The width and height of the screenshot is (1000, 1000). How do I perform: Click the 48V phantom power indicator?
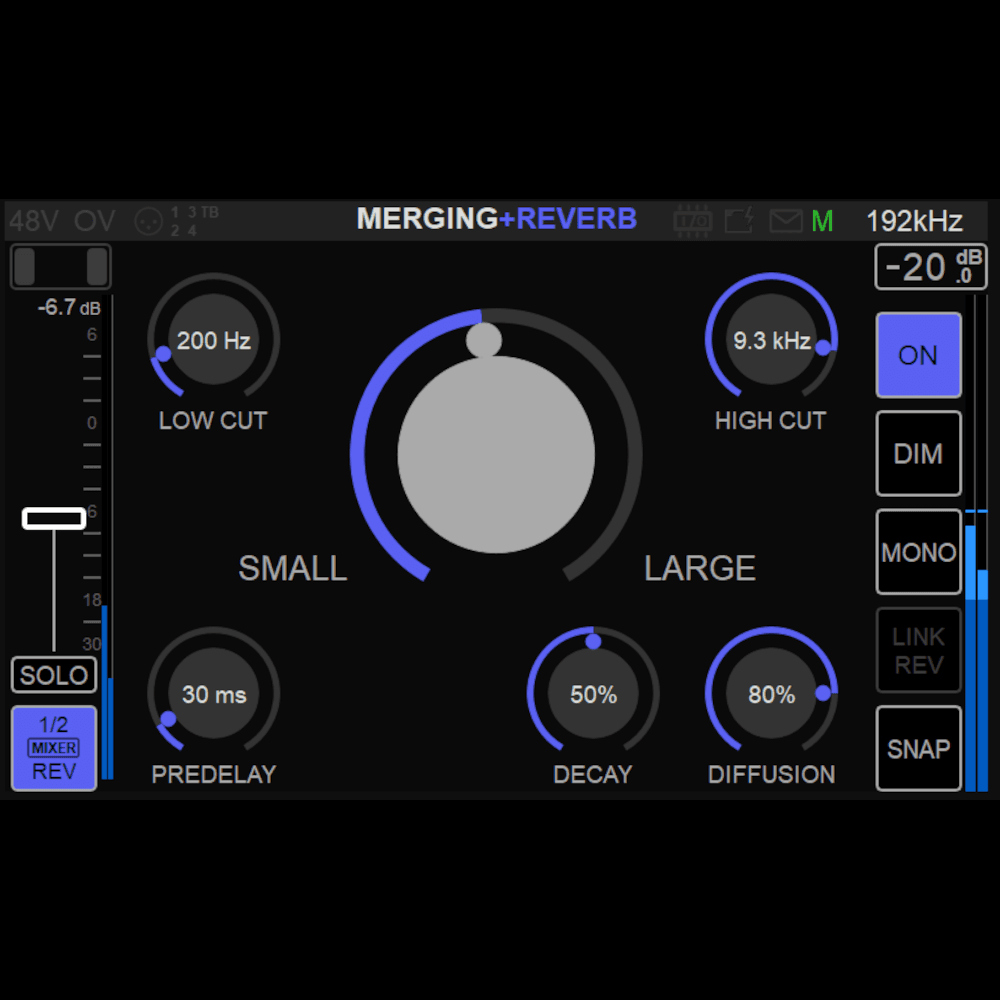tap(35, 221)
